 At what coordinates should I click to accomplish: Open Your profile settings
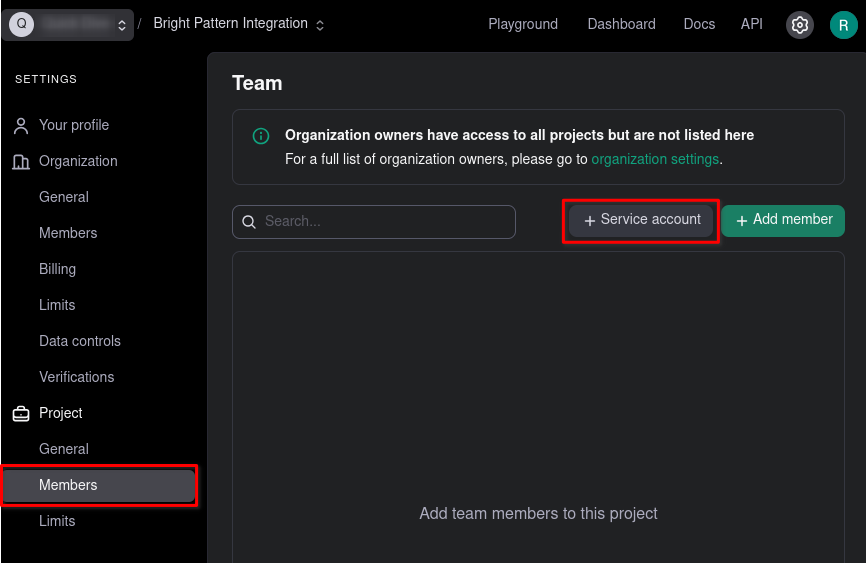(74, 125)
